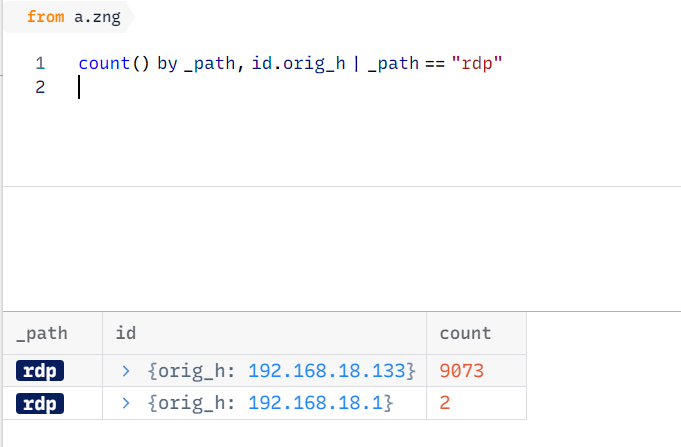
Task: Select the count value 2
Action: coord(445,403)
